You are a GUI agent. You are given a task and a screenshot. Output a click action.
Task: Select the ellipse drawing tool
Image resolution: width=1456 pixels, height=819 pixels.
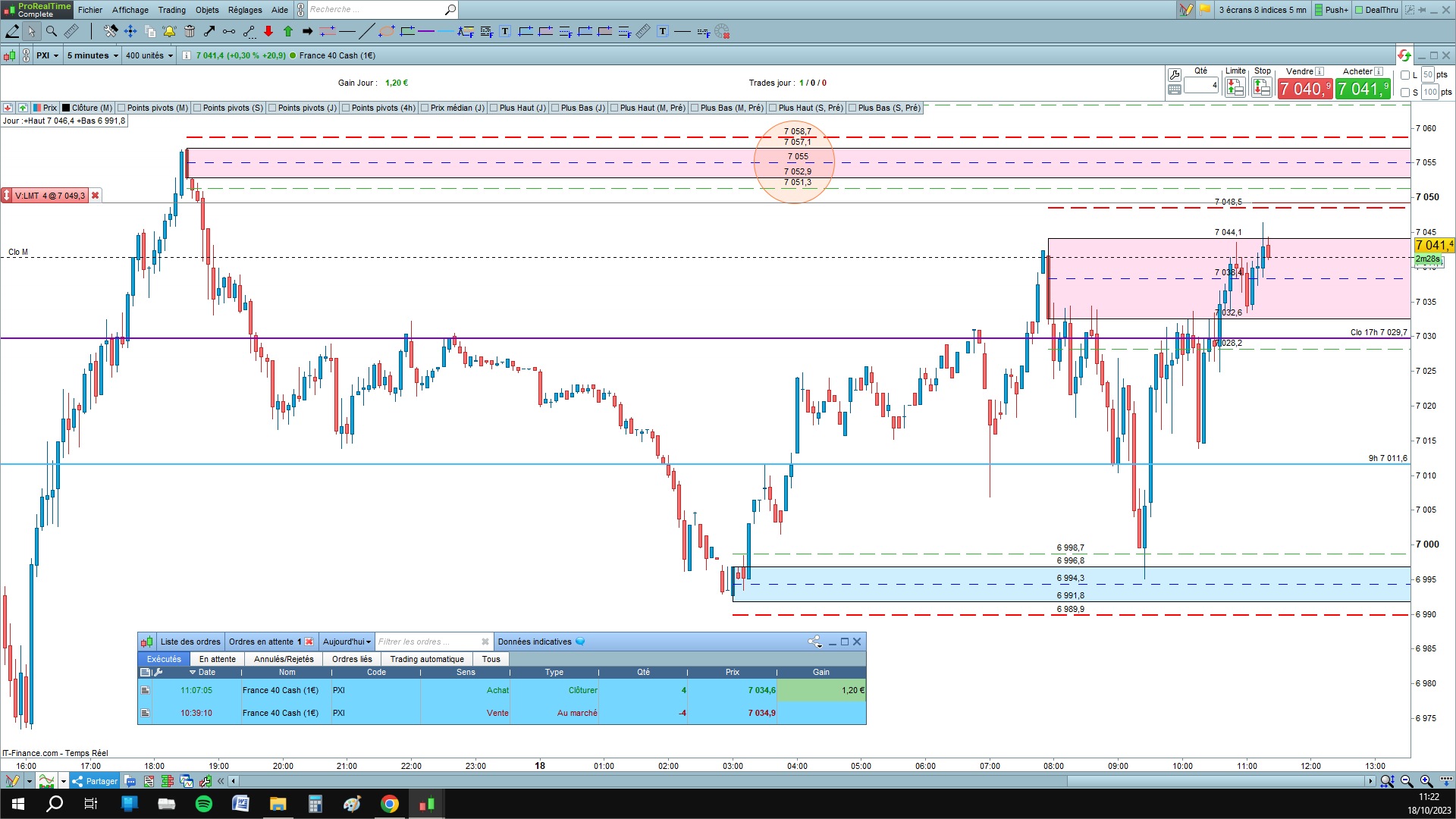(387, 31)
